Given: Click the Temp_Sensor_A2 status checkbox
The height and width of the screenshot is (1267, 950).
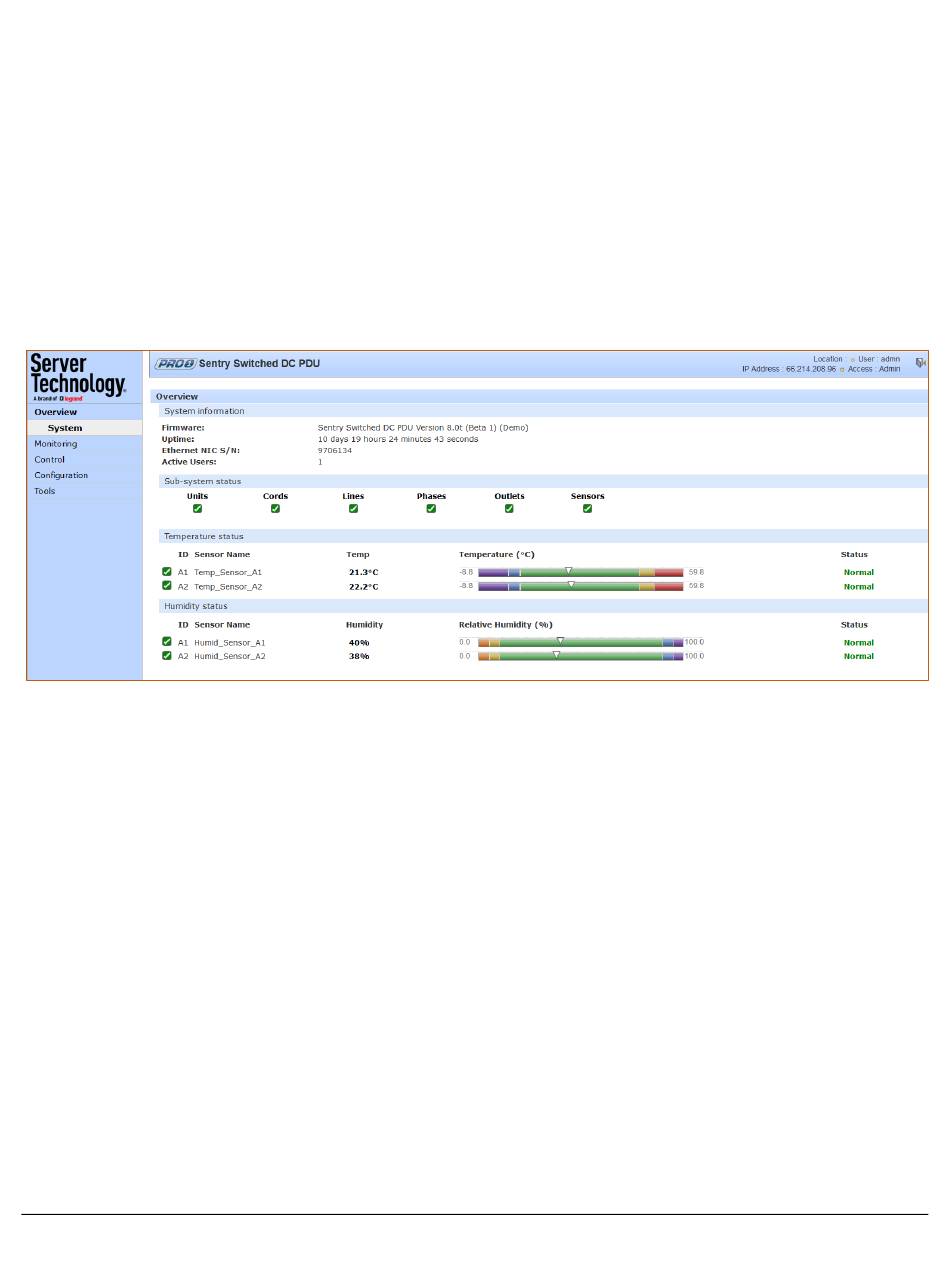Looking at the screenshot, I should point(167,586).
